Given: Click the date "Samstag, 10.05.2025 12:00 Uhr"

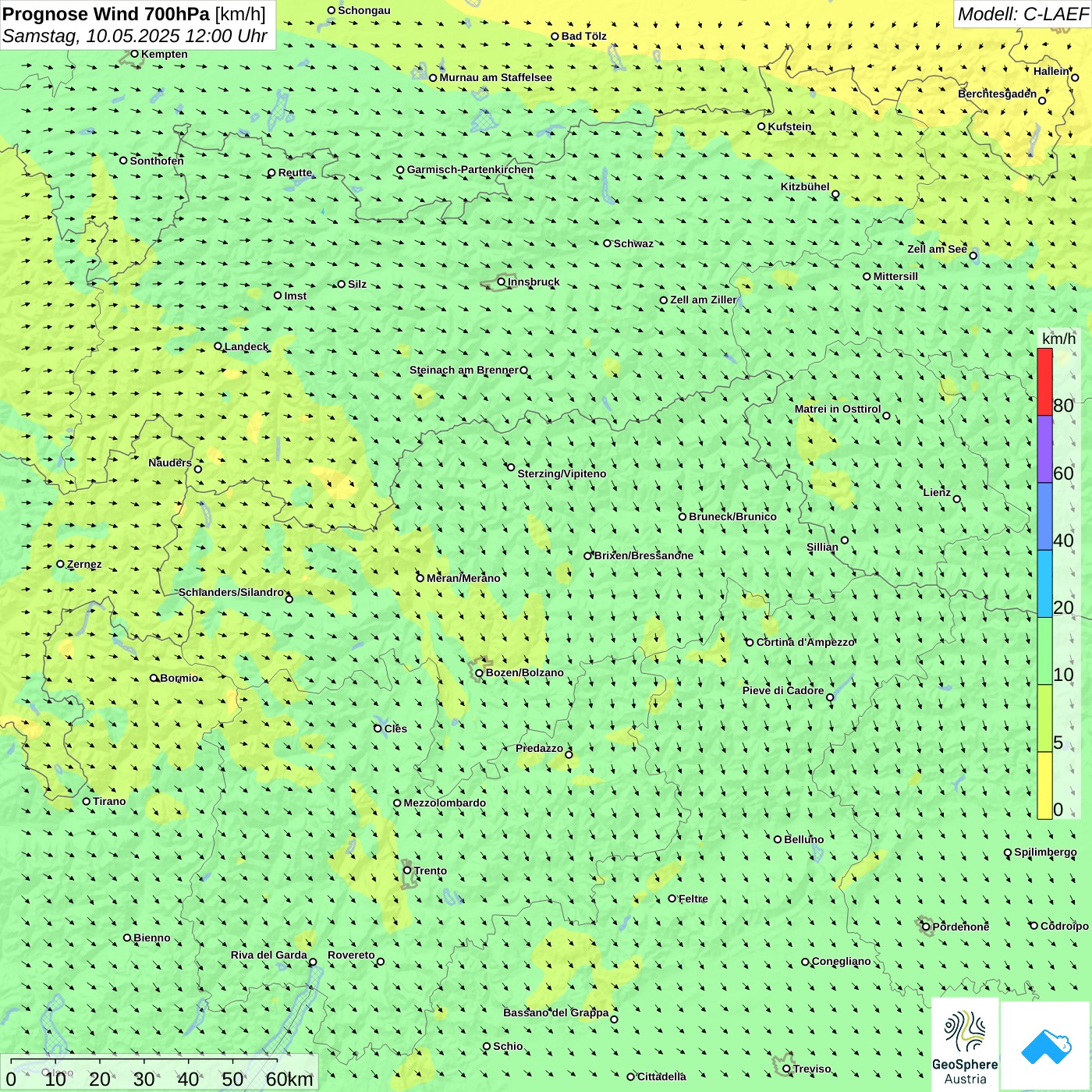Looking at the screenshot, I should click(x=135, y=36).
